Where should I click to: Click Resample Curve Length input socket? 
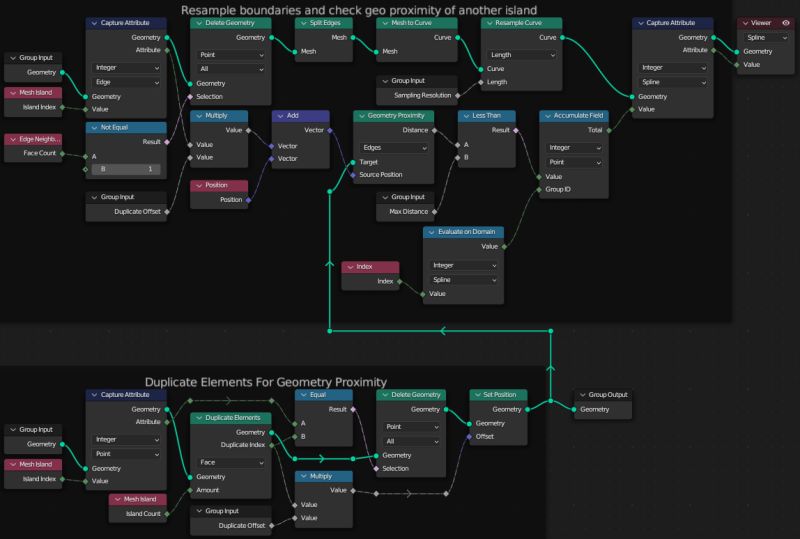[481, 82]
